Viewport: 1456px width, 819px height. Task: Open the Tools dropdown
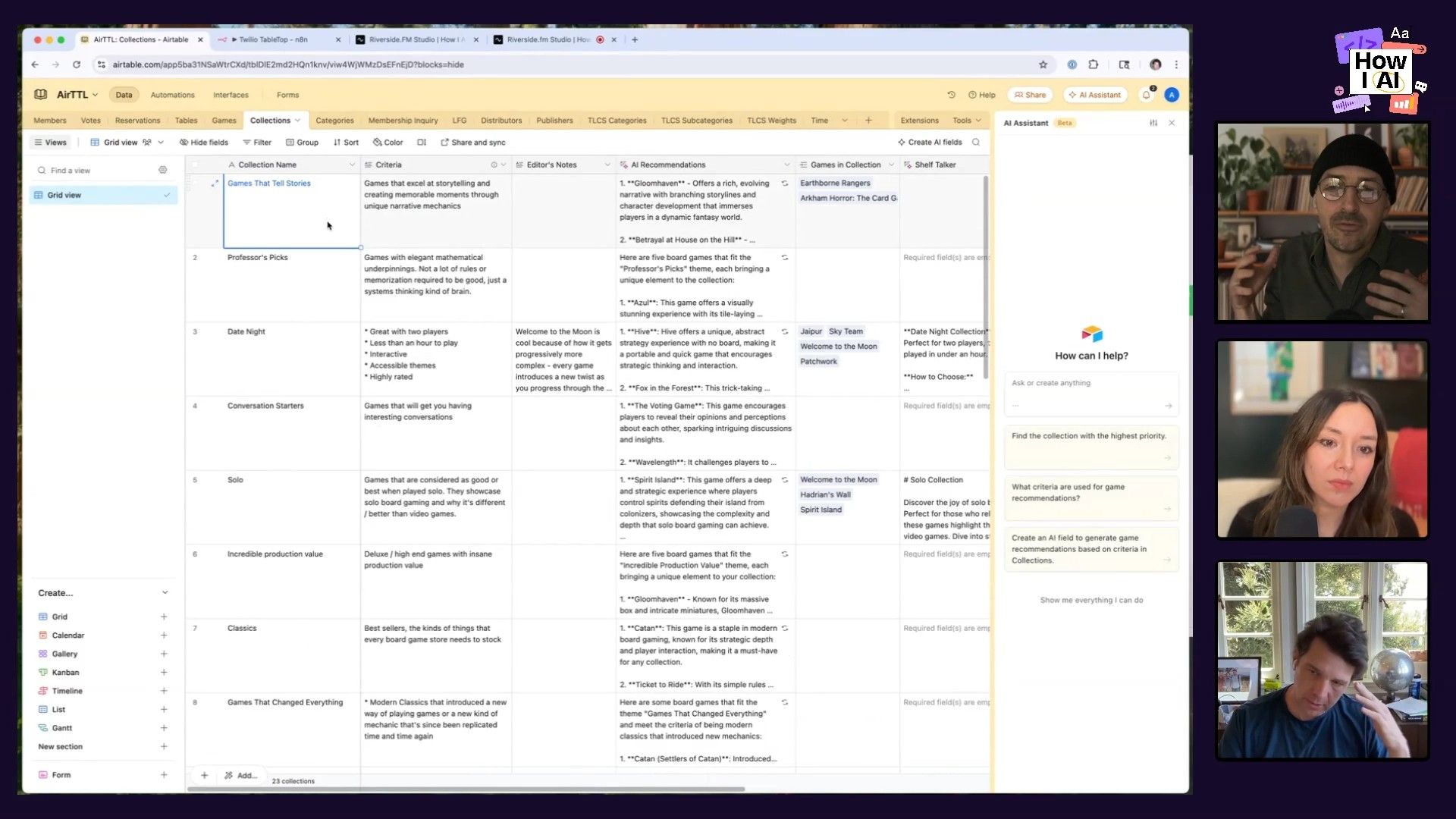(x=967, y=121)
